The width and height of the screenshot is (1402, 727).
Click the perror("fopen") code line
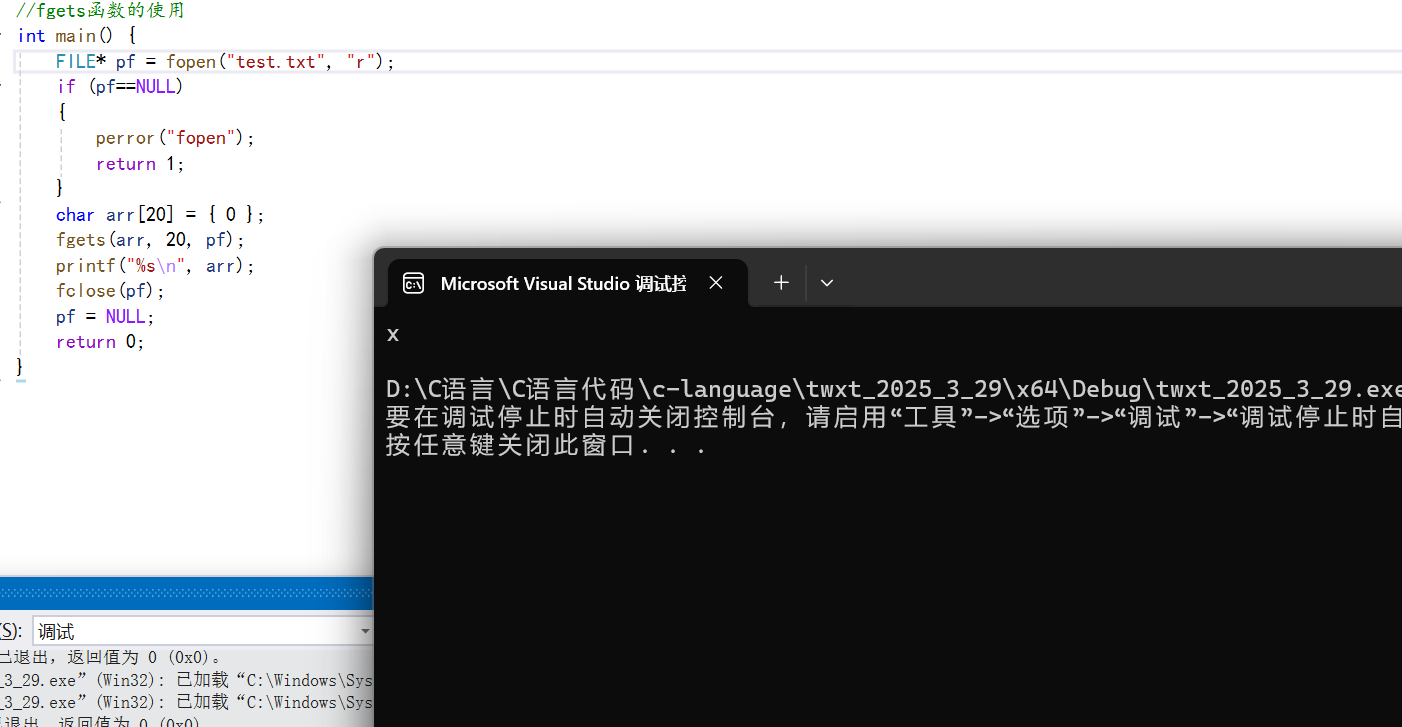[175, 138]
